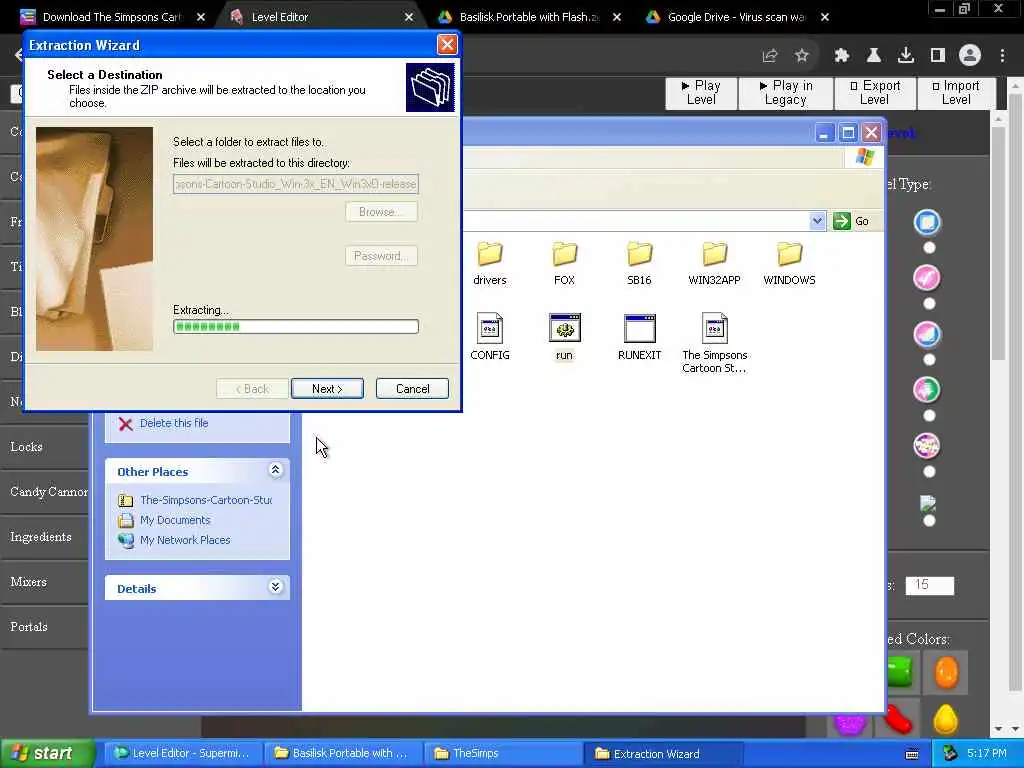Screen dimensions: 1024x768
Task: Select green candy color swatch
Action: [x=903, y=672]
